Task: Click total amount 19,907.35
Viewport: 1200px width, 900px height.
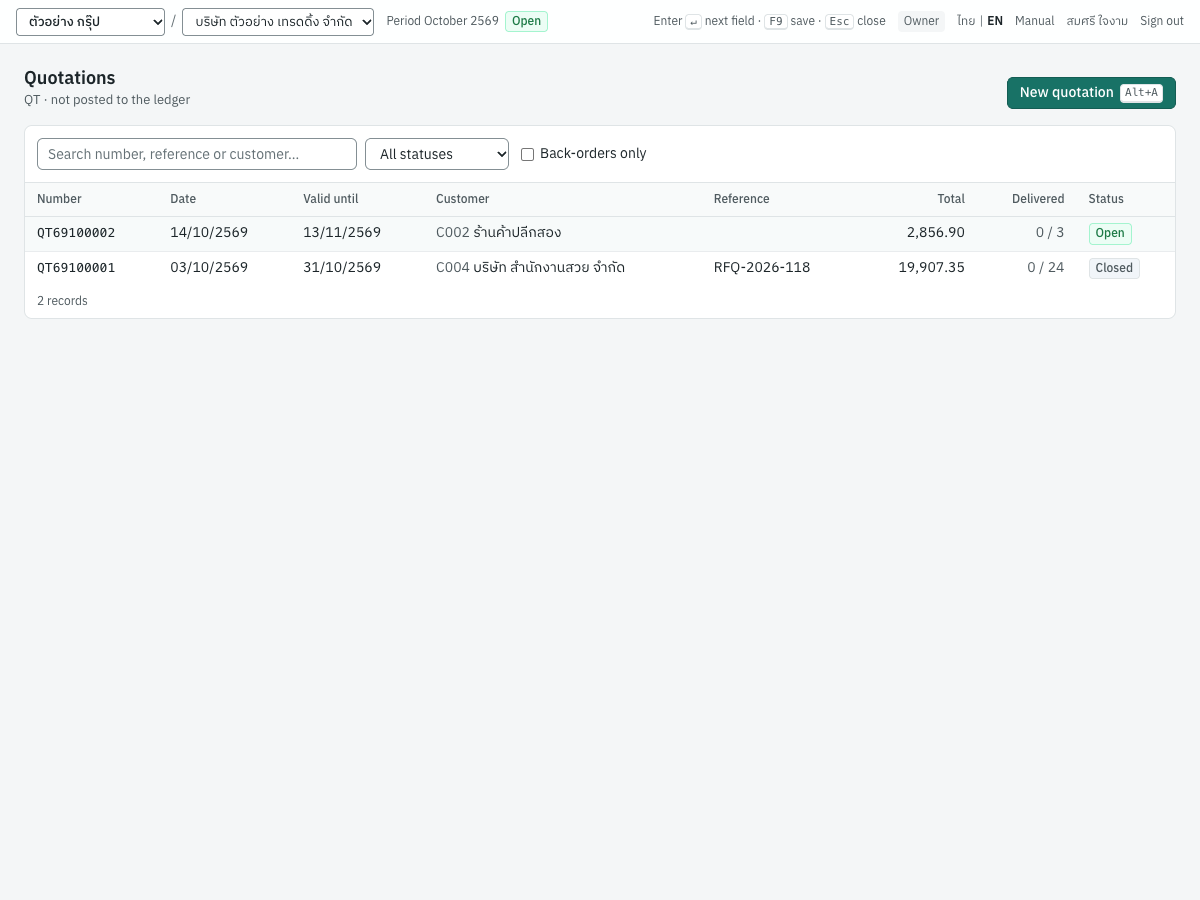Action: [932, 268]
